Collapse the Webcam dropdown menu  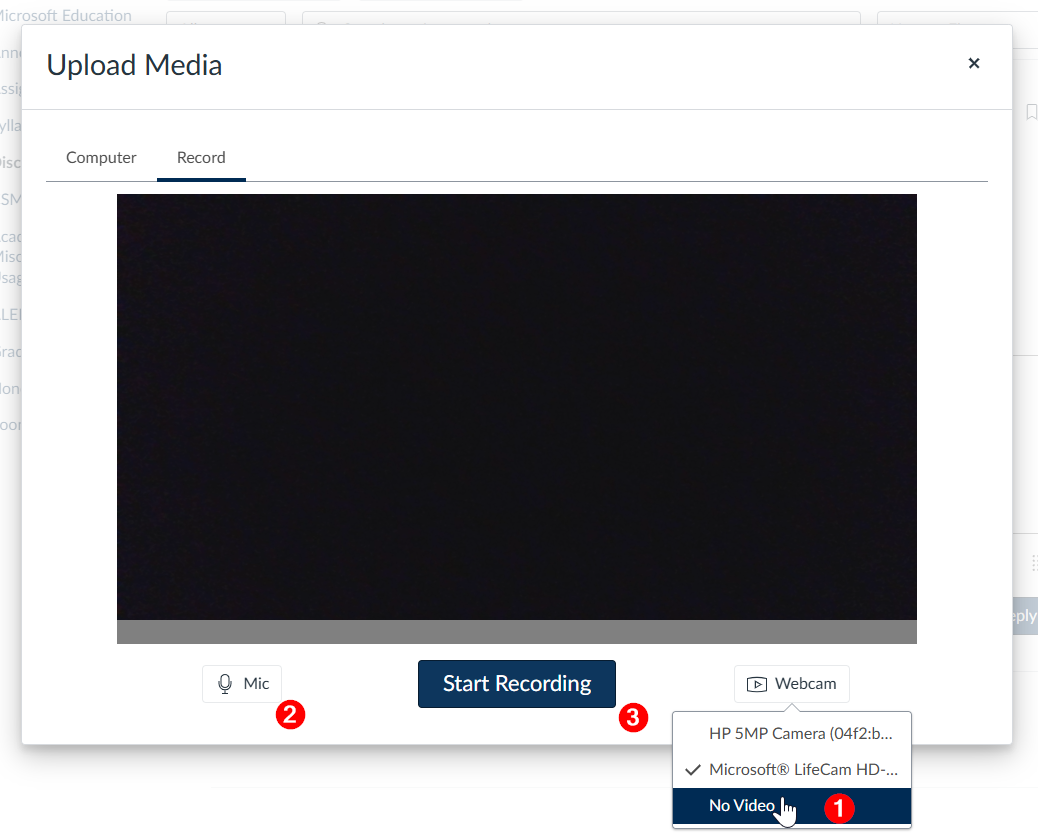792,684
